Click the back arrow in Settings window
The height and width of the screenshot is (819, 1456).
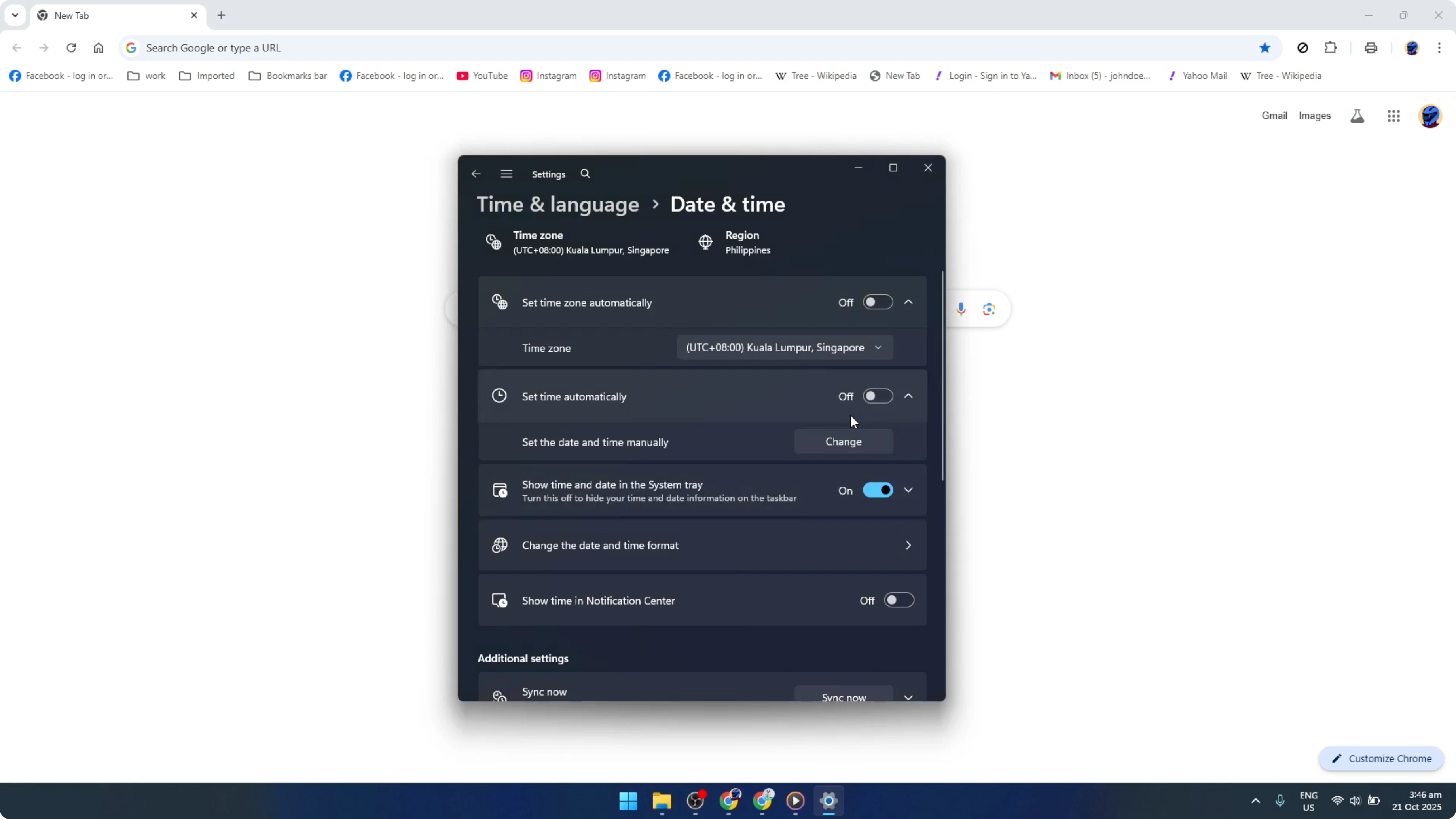point(475,174)
